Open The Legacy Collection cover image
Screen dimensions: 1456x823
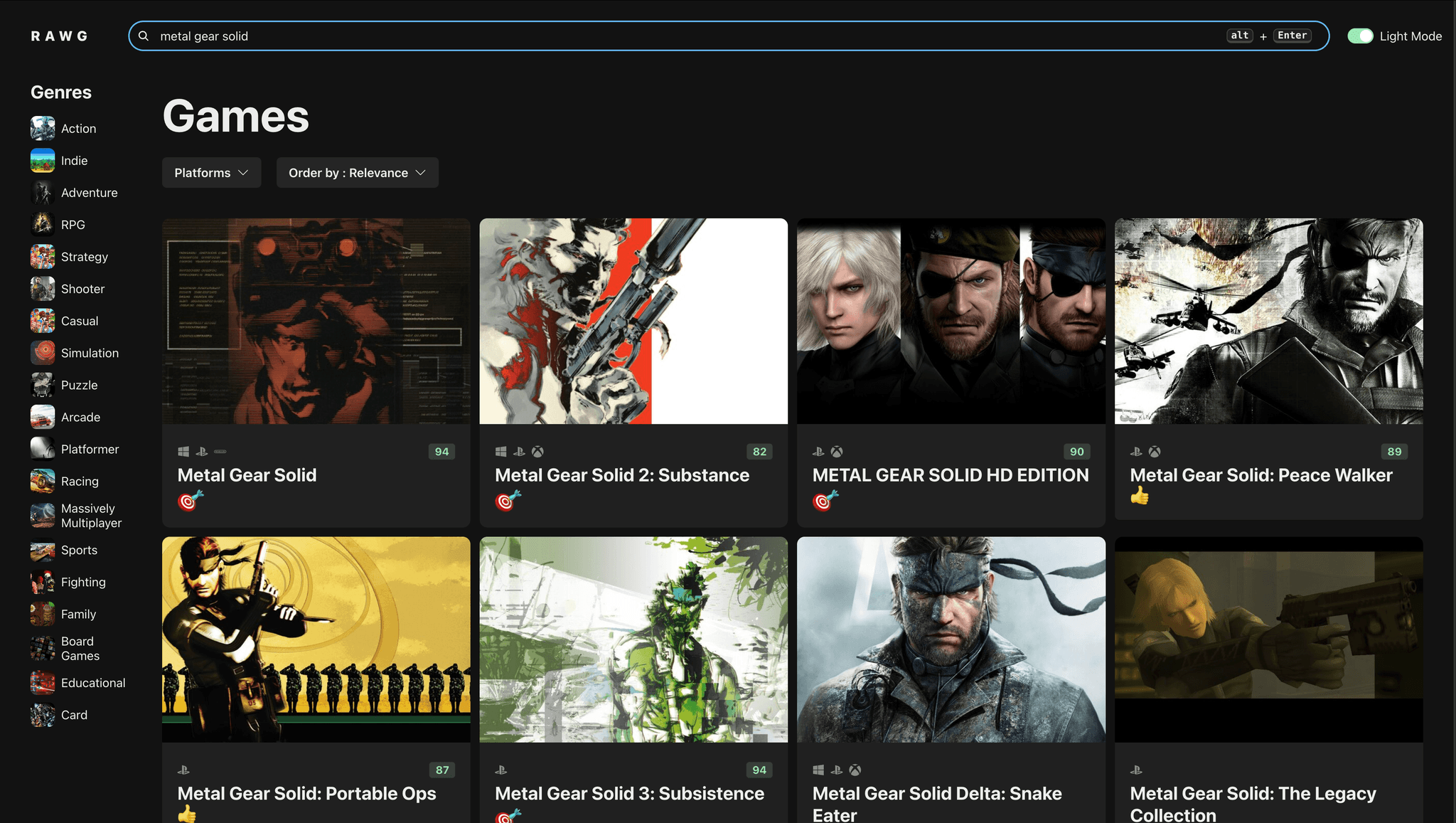tap(1269, 639)
